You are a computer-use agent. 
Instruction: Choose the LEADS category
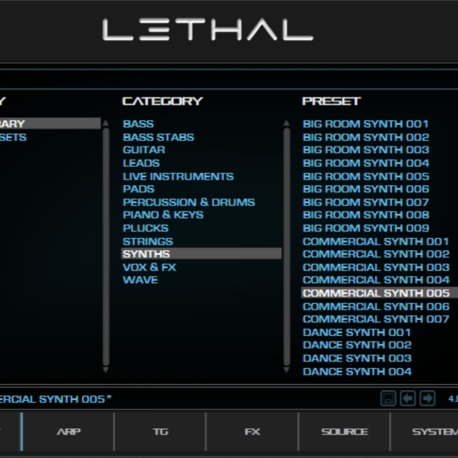[141, 163]
